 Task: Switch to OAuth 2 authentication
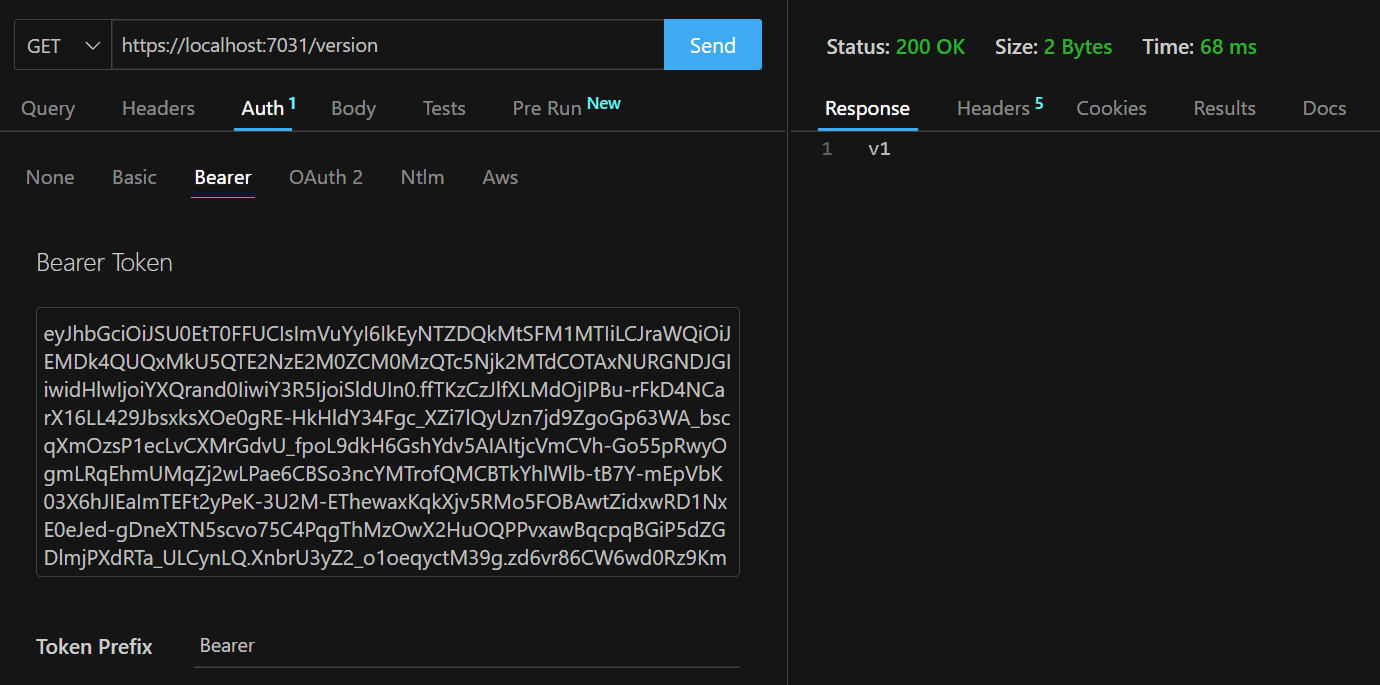(x=326, y=177)
